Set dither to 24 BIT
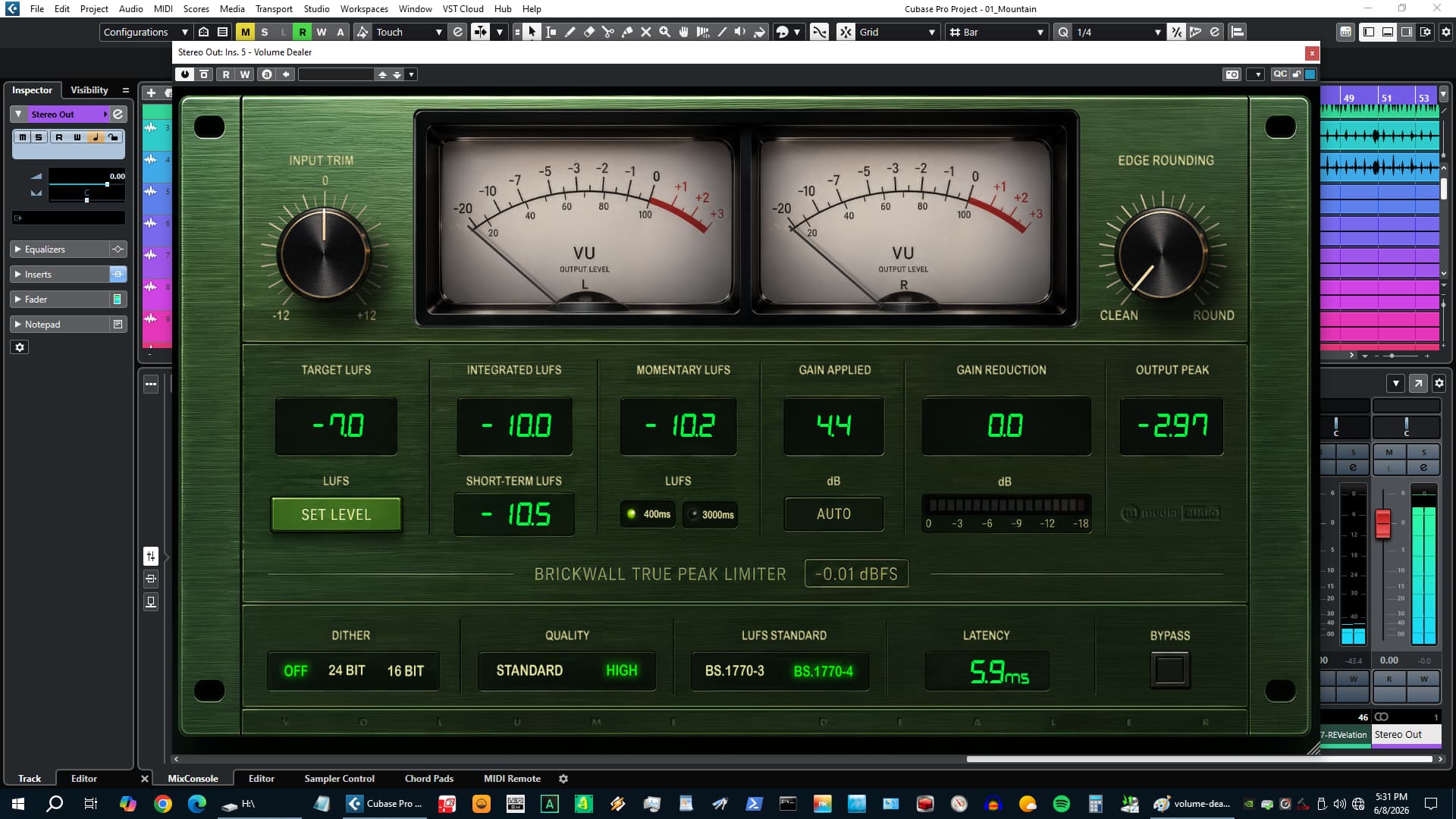1456x819 pixels. coord(347,671)
